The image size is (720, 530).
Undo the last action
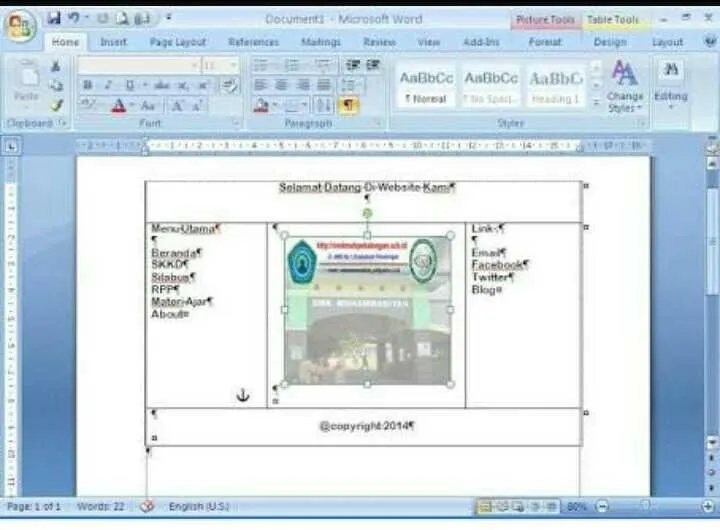click(73, 18)
